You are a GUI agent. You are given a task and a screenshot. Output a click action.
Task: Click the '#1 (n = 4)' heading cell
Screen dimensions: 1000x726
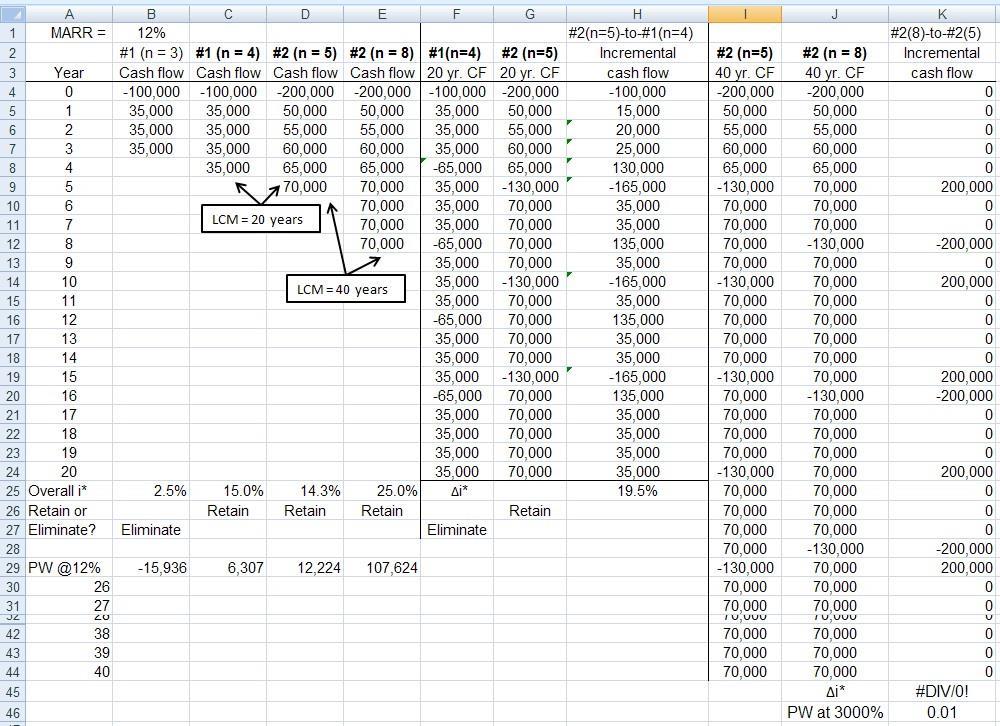(x=228, y=53)
